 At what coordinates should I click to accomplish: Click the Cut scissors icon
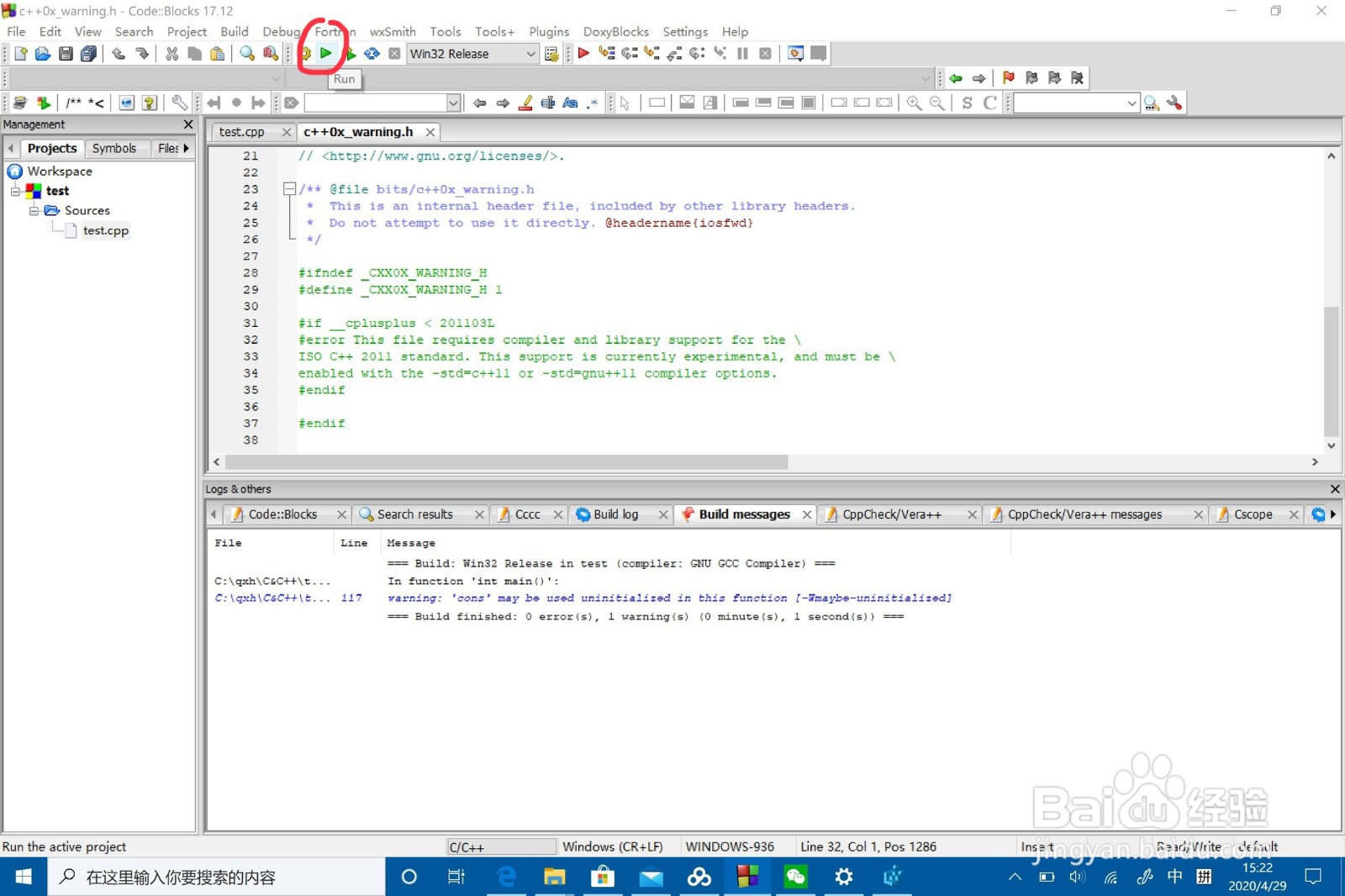click(171, 54)
